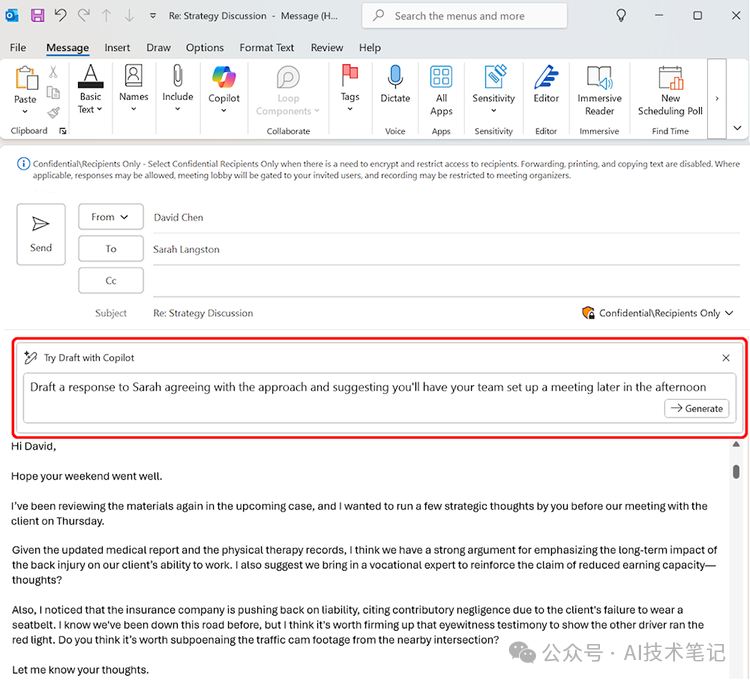Open the Review tab
The image size is (750, 683).
pyautogui.click(x=327, y=47)
